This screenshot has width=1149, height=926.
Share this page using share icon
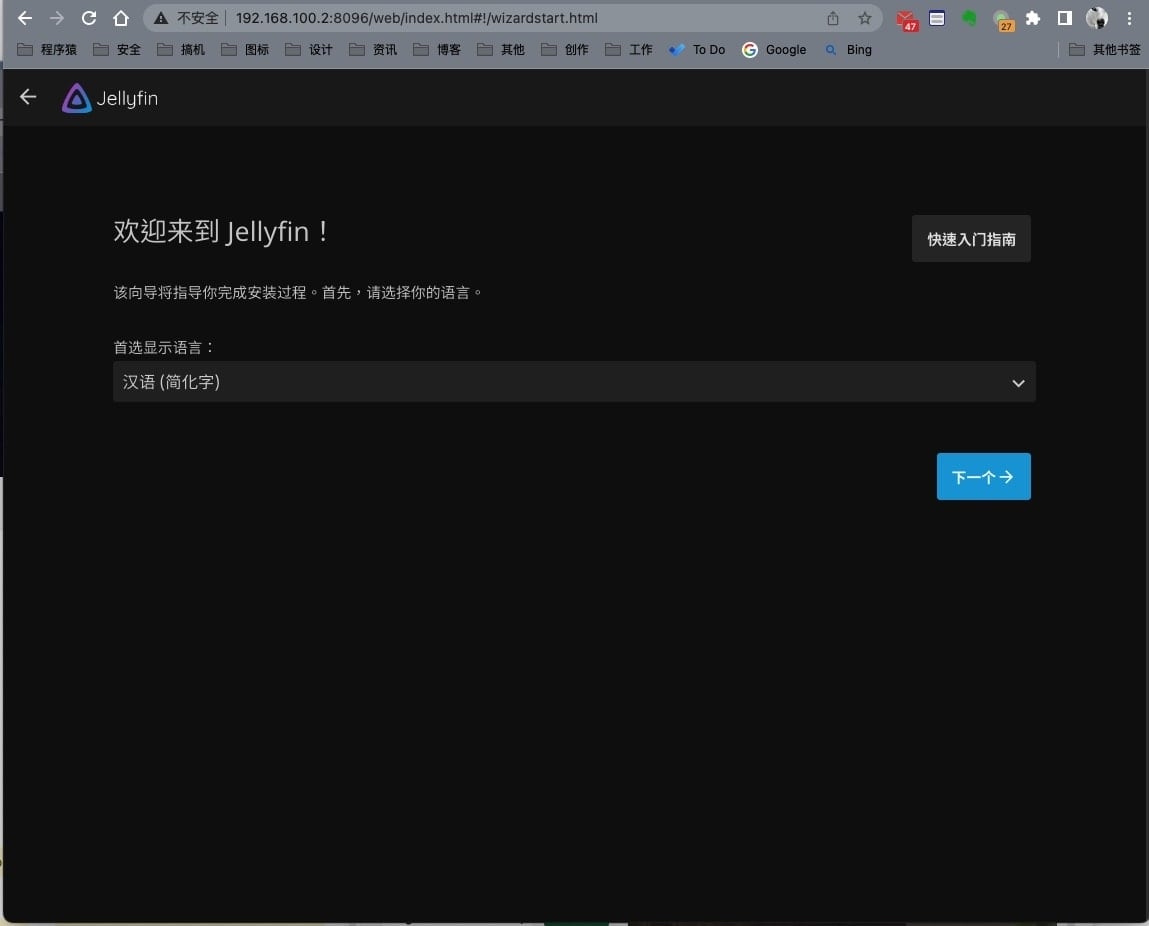832,18
